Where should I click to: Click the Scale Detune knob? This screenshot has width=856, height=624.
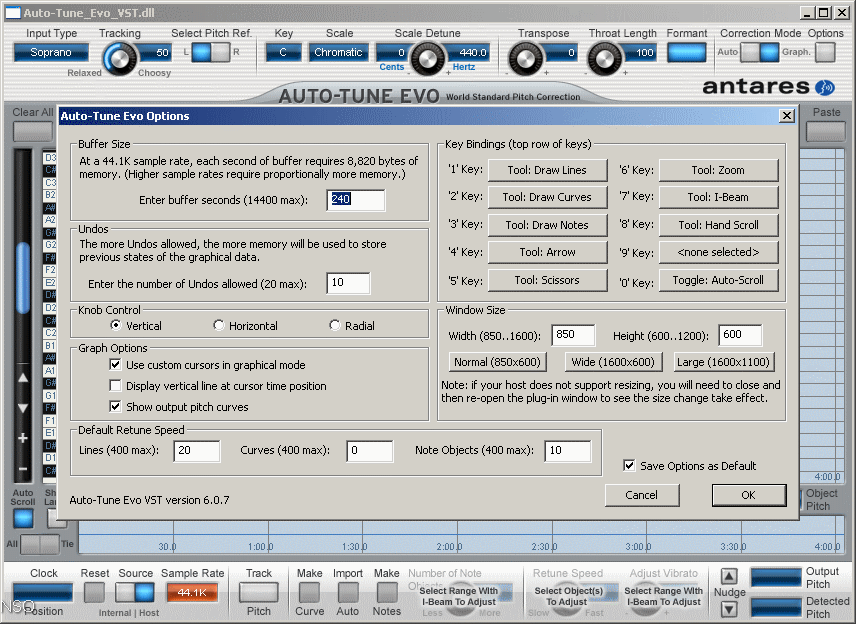click(427, 59)
